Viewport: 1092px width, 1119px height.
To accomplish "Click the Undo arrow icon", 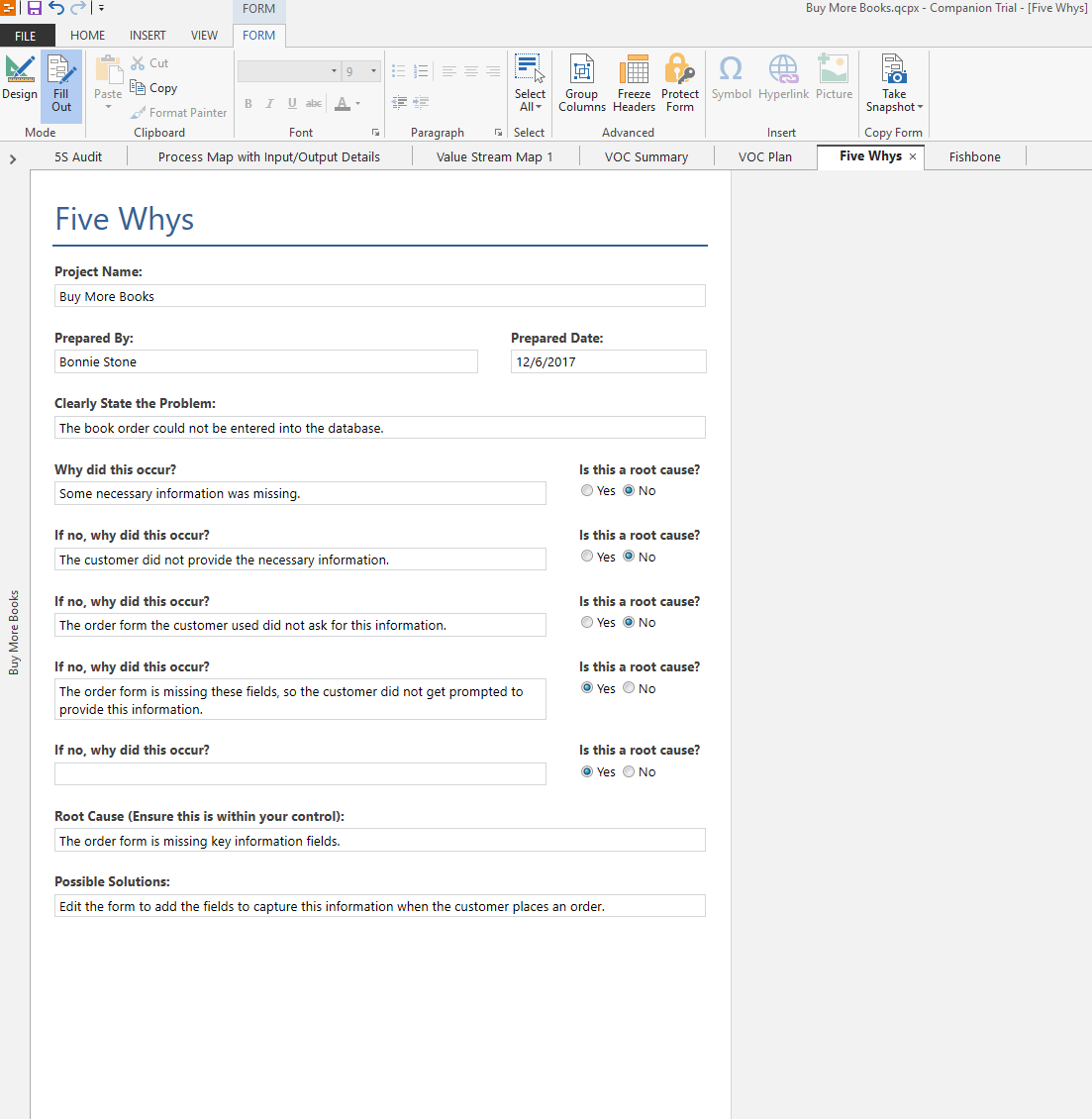I will (x=56, y=9).
